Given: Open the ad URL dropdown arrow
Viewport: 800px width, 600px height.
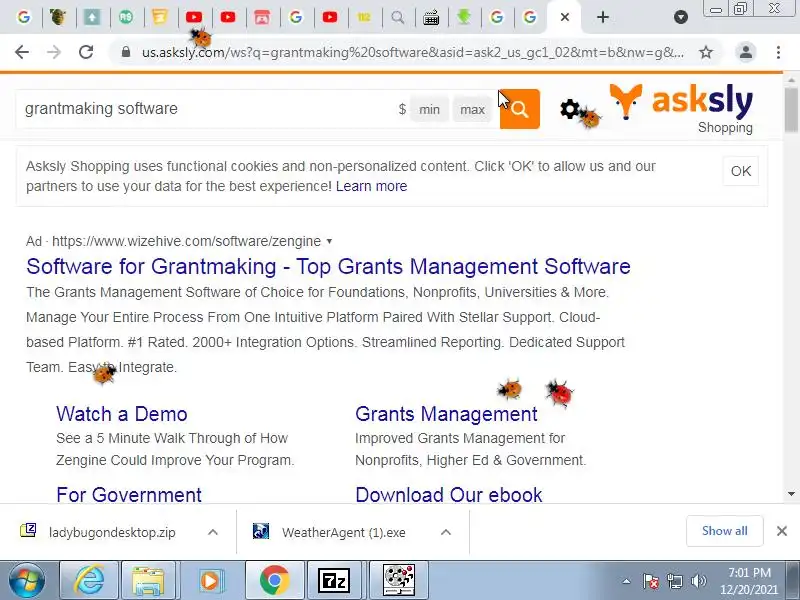Looking at the screenshot, I should tap(329, 241).
